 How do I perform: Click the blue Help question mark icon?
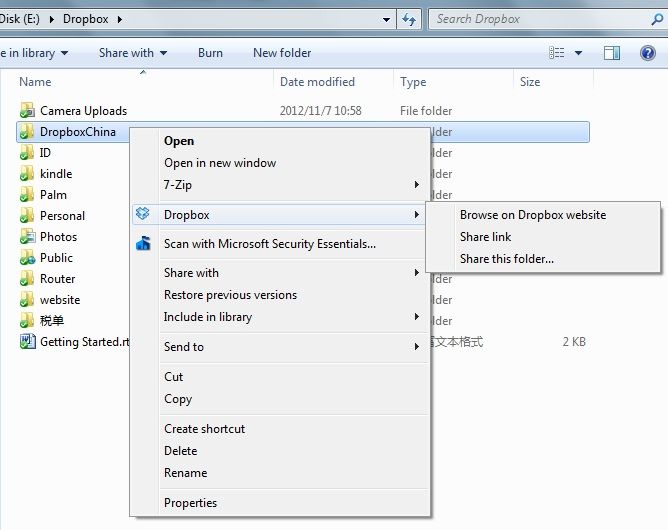tap(648, 53)
